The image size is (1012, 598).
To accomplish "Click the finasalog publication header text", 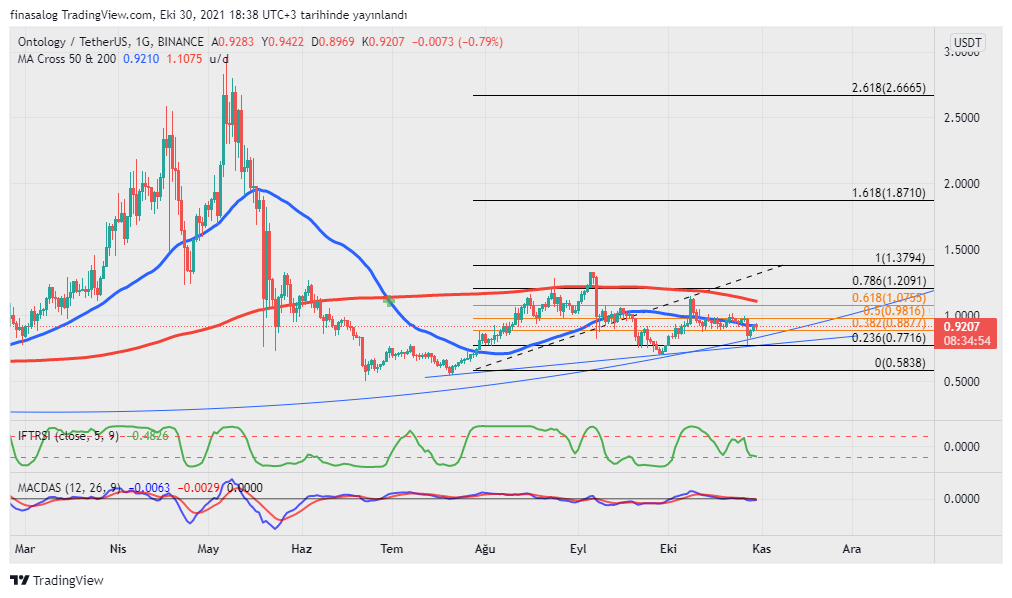I will click(208, 14).
